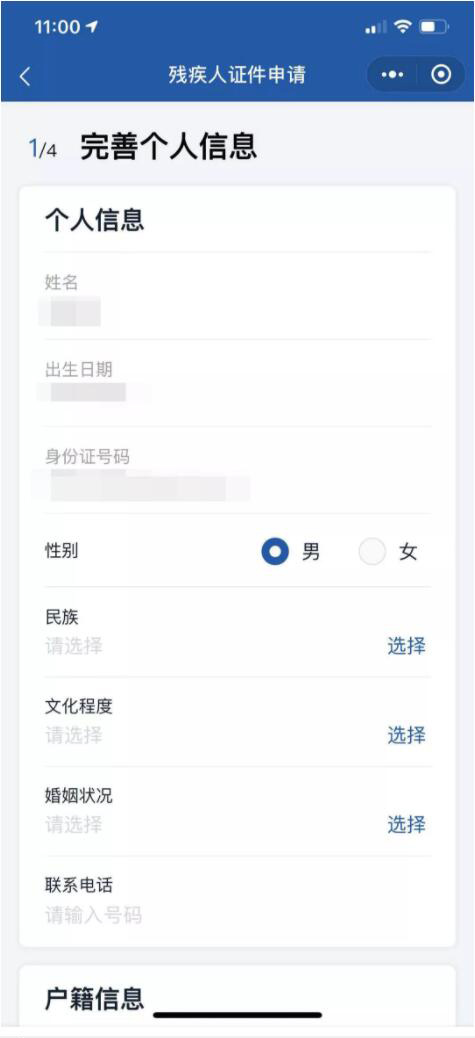This screenshot has width=475, height=1038.
Task: Open the 婚姻状况 选择 picker
Action: 406,824
